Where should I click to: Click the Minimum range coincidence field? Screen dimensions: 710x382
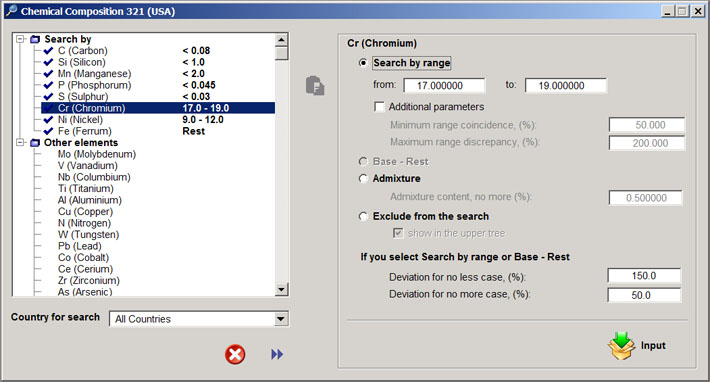[647, 125]
